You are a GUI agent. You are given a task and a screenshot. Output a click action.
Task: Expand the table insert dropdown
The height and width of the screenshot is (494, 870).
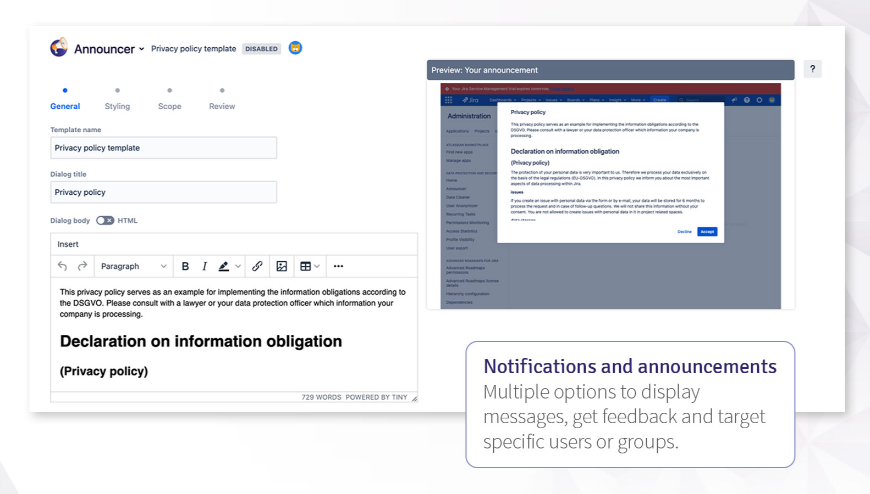(310, 266)
